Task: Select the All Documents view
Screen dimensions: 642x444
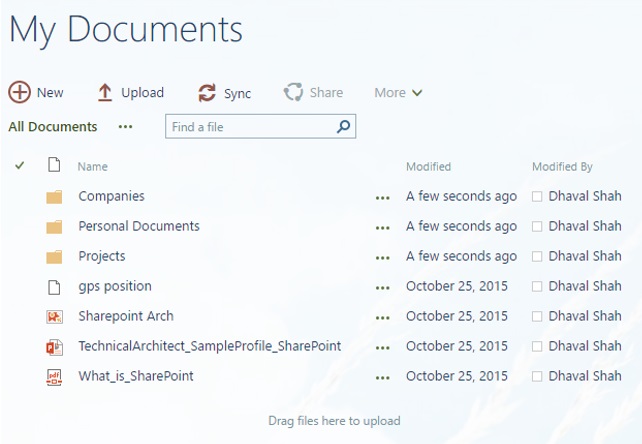Action: point(53,127)
